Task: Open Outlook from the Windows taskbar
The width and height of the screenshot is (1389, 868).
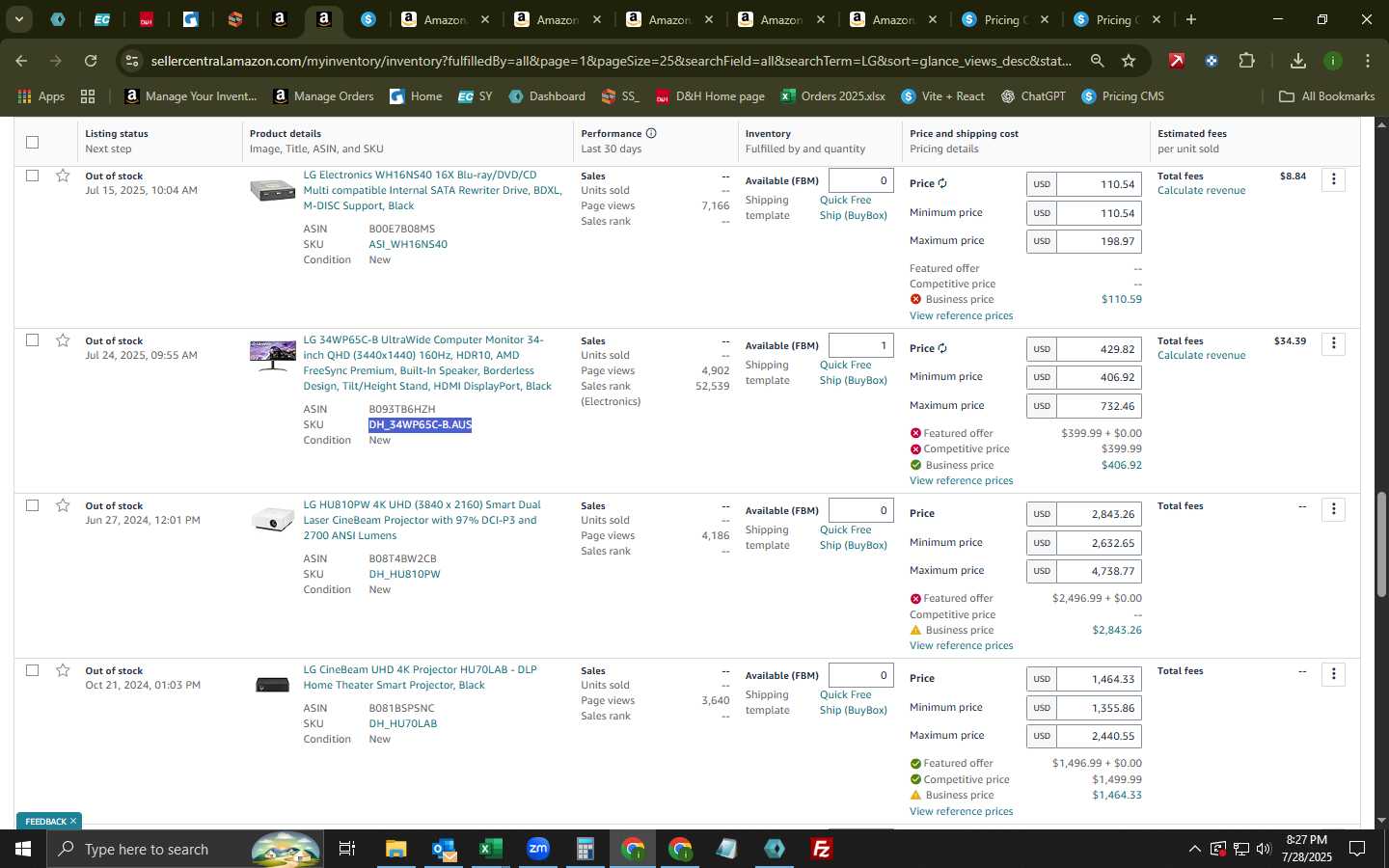Action: coord(444,849)
